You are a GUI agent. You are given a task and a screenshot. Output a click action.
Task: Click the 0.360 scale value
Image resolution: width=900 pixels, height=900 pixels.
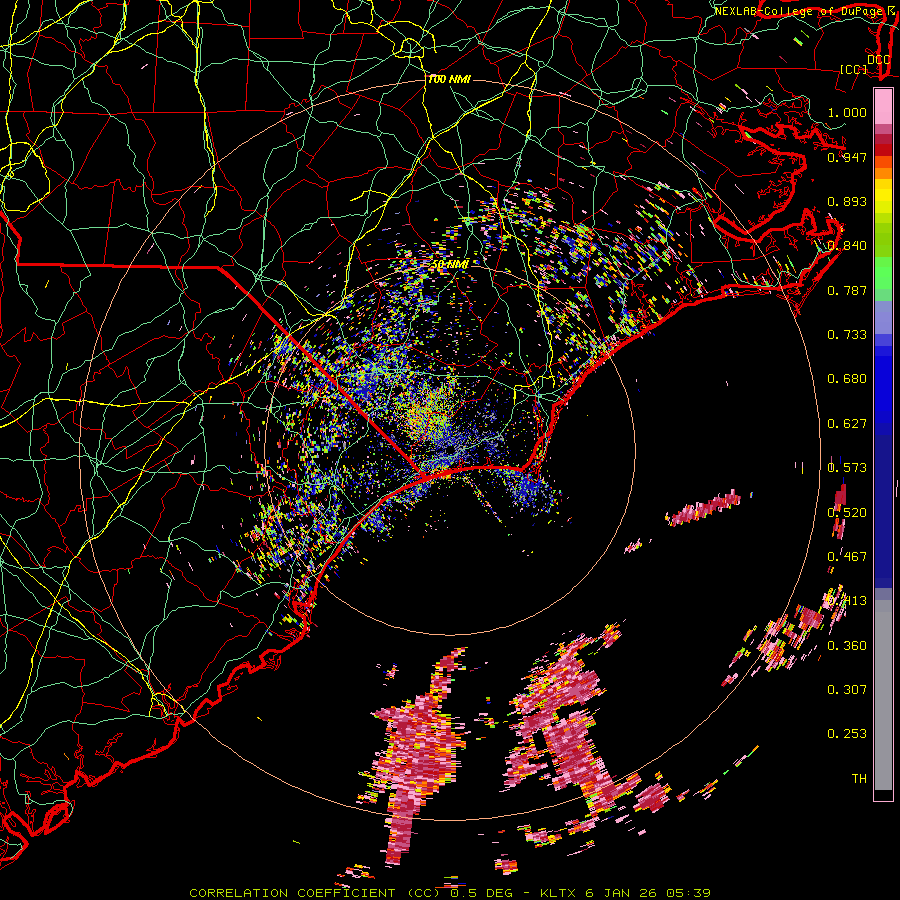pos(847,646)
